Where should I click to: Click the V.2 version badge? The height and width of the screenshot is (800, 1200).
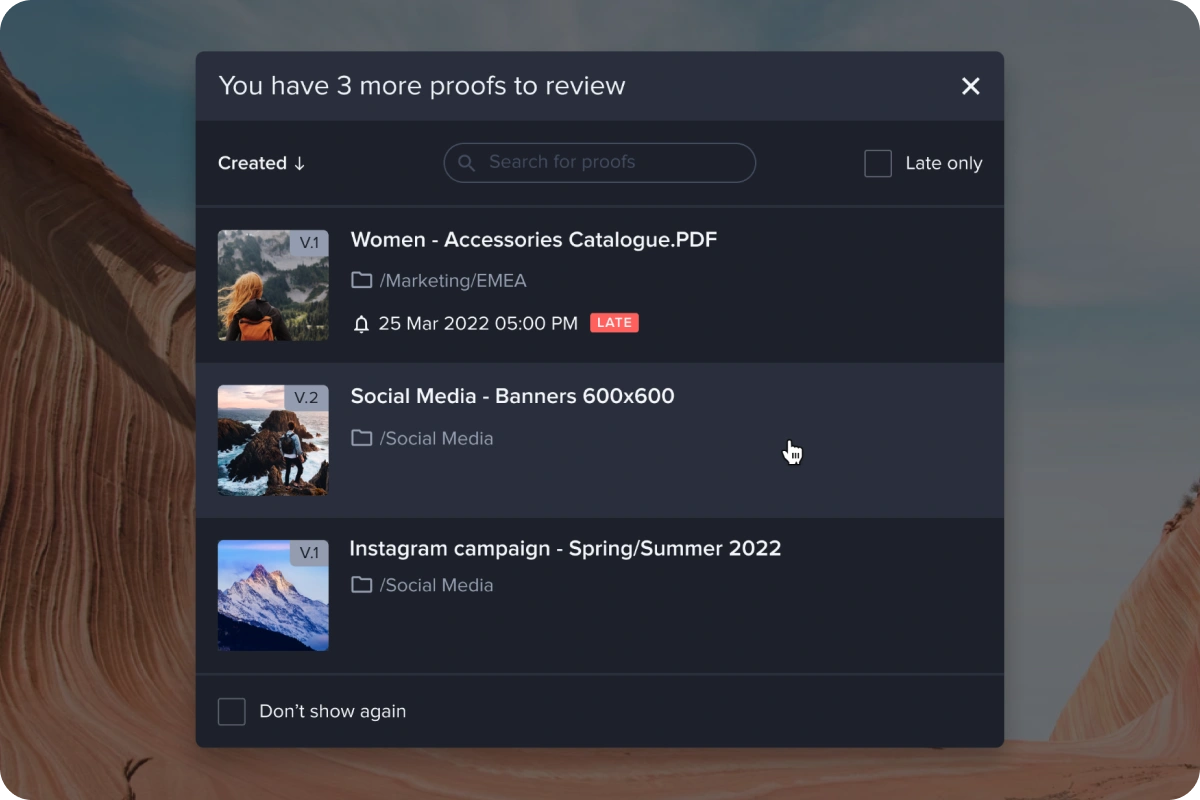coord(306,398)
